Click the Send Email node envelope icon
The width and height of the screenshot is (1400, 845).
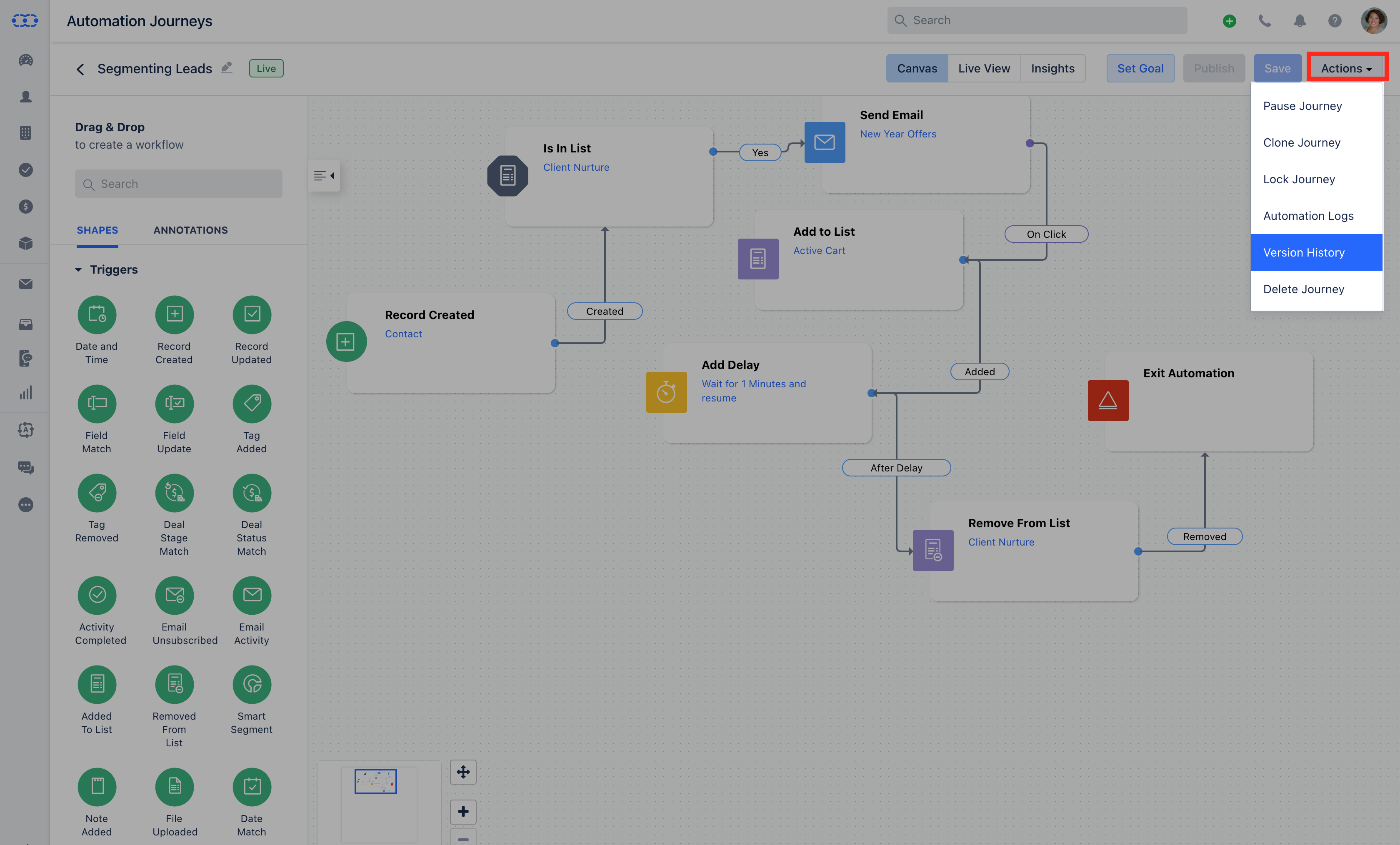[825, 142]
